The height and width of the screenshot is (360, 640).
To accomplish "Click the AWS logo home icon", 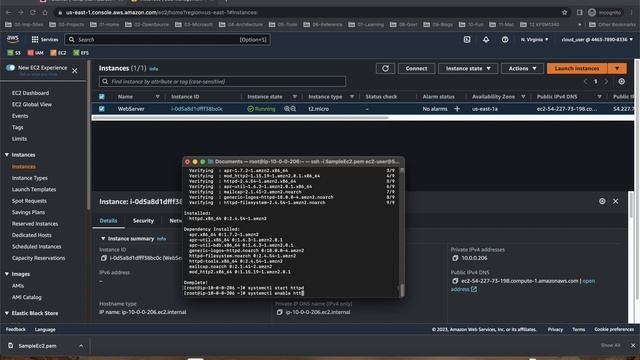I will click(13, 39).
